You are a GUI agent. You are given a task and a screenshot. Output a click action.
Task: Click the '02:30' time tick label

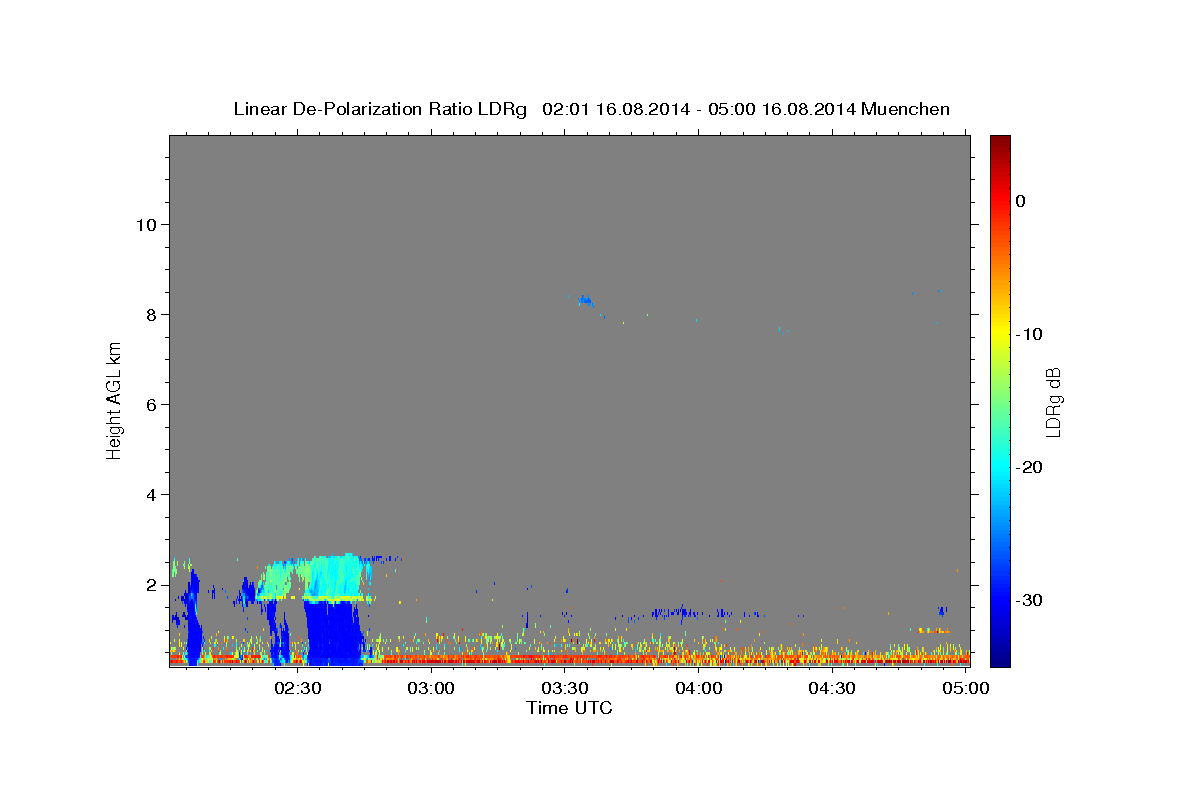(298, 688)
